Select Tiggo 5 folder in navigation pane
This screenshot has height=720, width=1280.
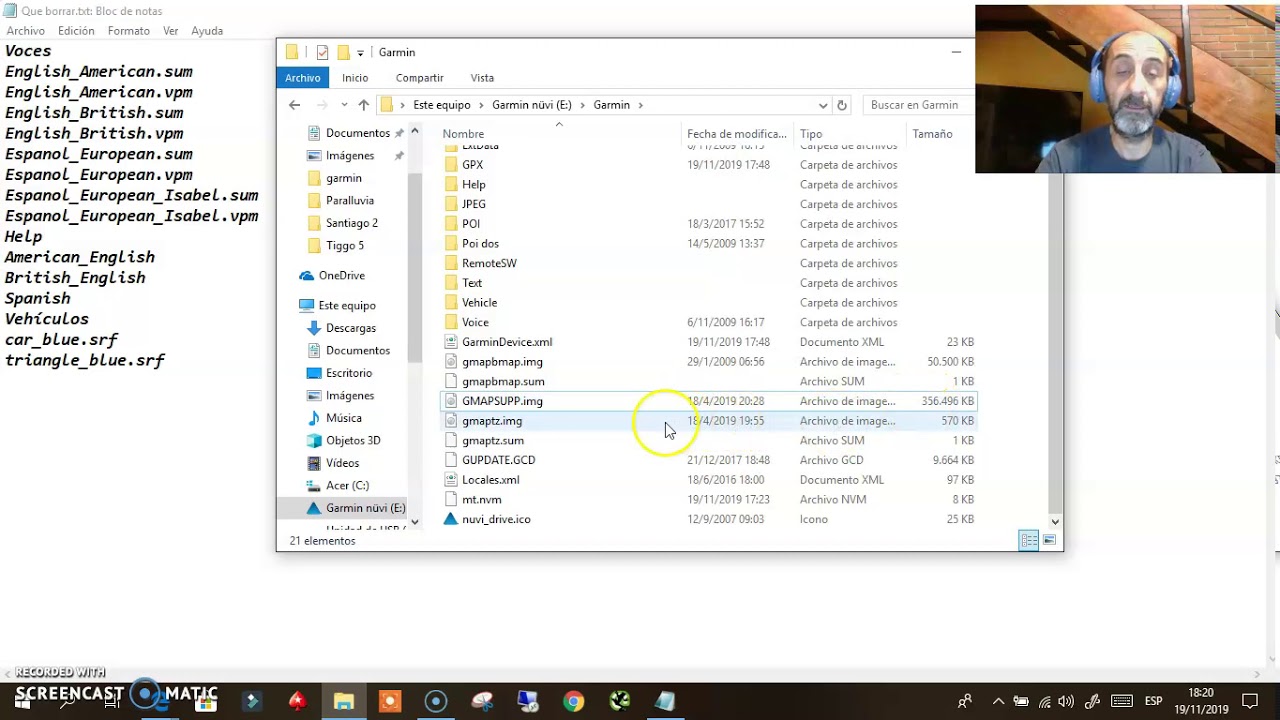(344, 245)
